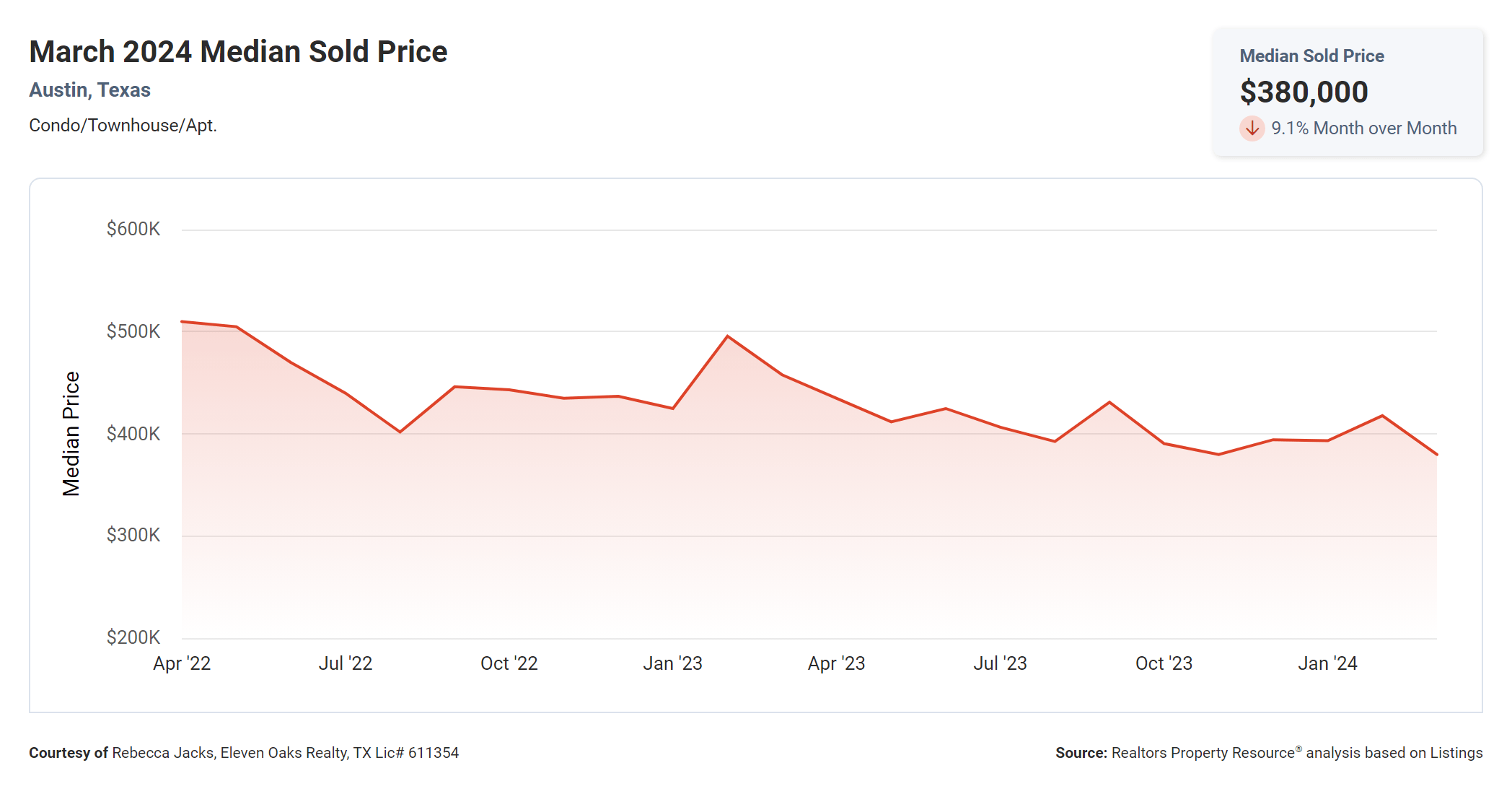The image size is (1512, 794).
Task: Click the 9.1% Month over Month text
Action: tap(1363, 128)
